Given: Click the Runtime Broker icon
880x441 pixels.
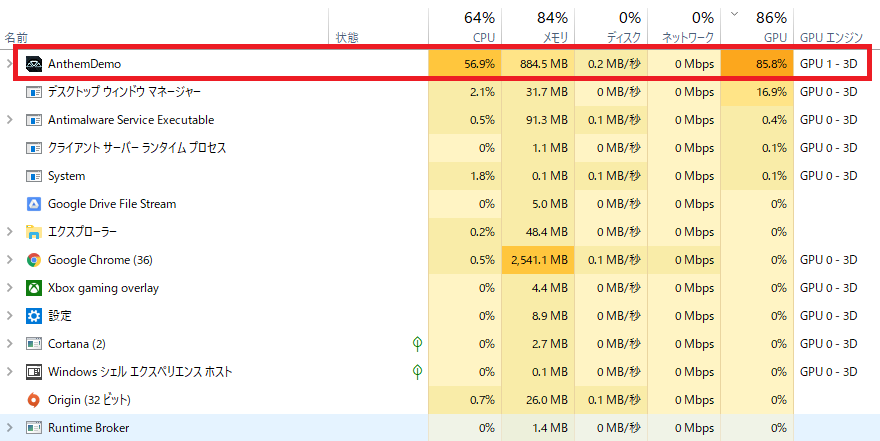Looking at the screenshot, I should tap(34, 428).
